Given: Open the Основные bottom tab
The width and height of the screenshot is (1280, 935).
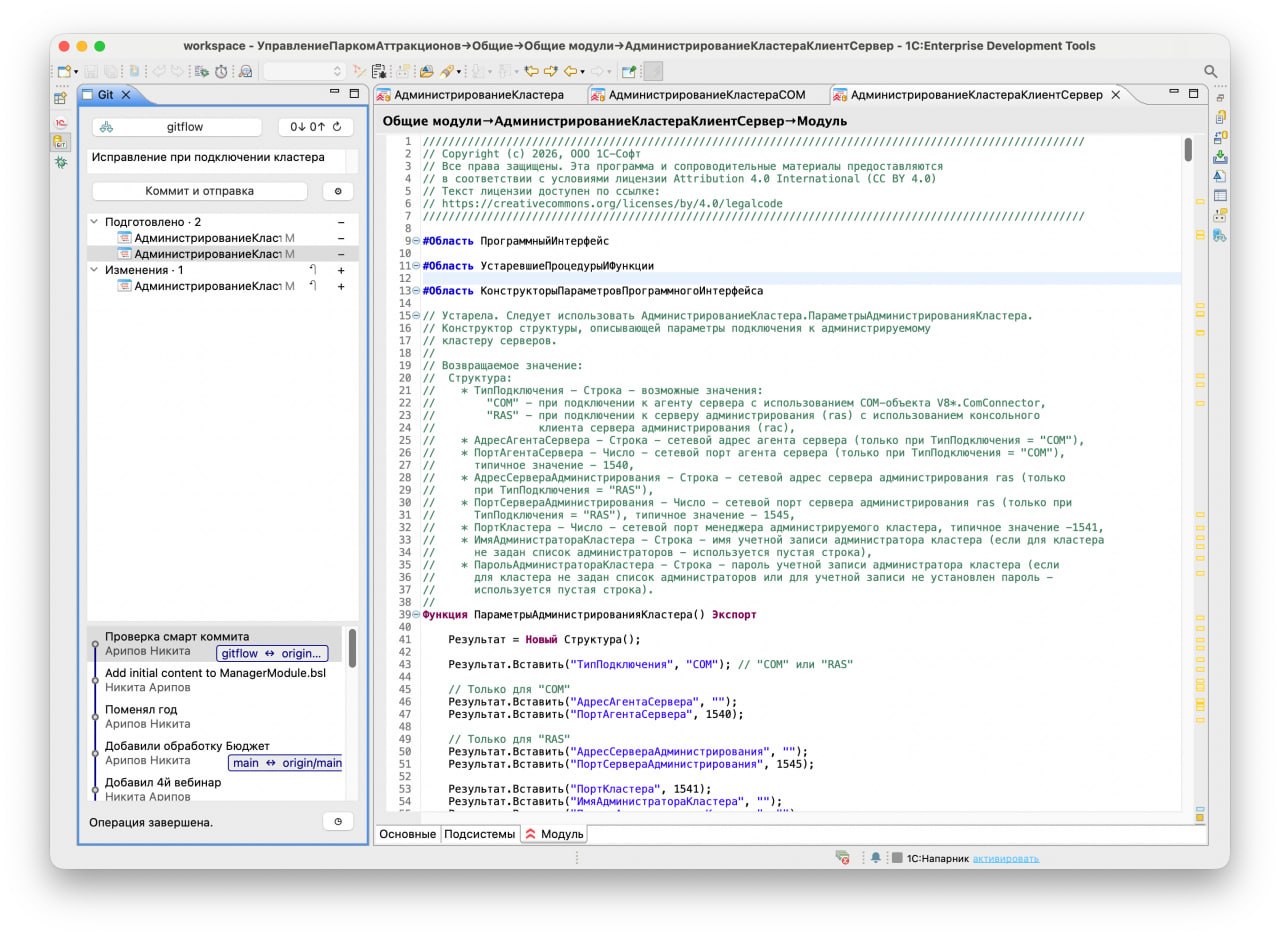Looking at the screenshot, I should [x=408, y=834].
